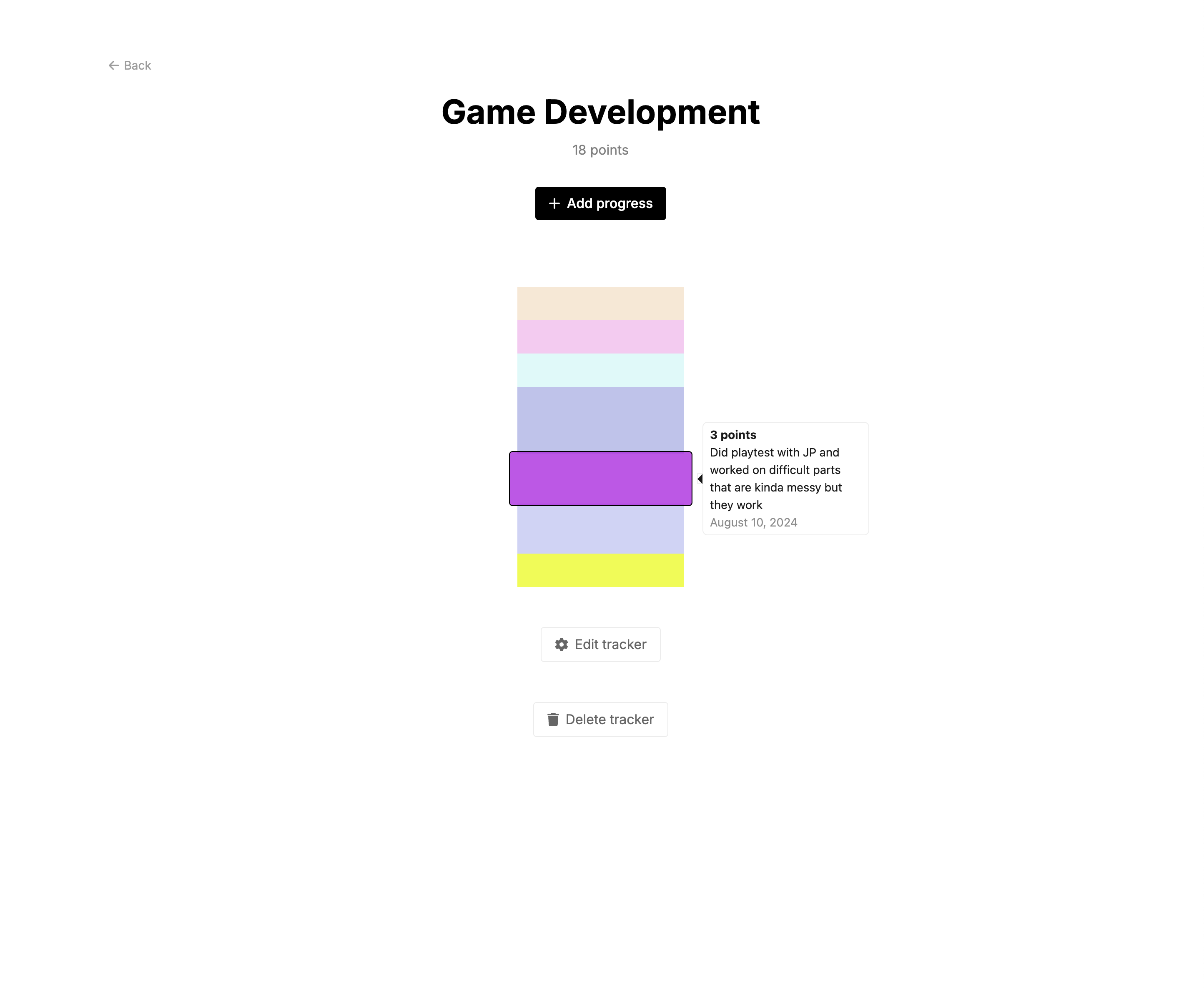
Task: Click the Game Development title
Action: [600, 112]
